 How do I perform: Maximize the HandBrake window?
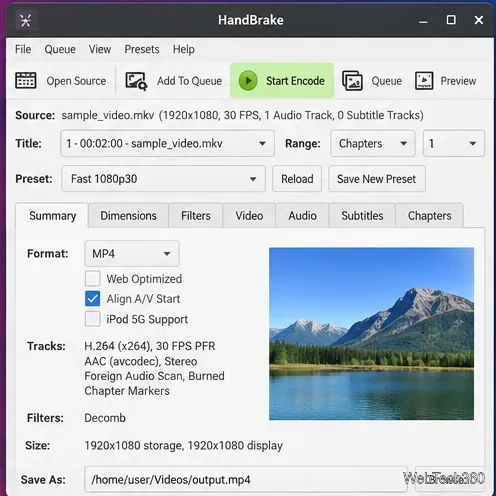click(451, 20)
